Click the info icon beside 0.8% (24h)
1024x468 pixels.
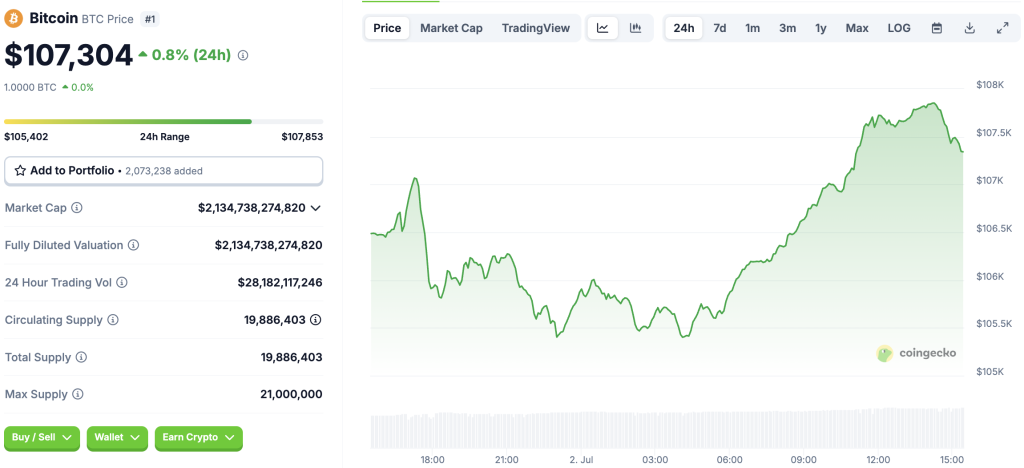(243, 56)
